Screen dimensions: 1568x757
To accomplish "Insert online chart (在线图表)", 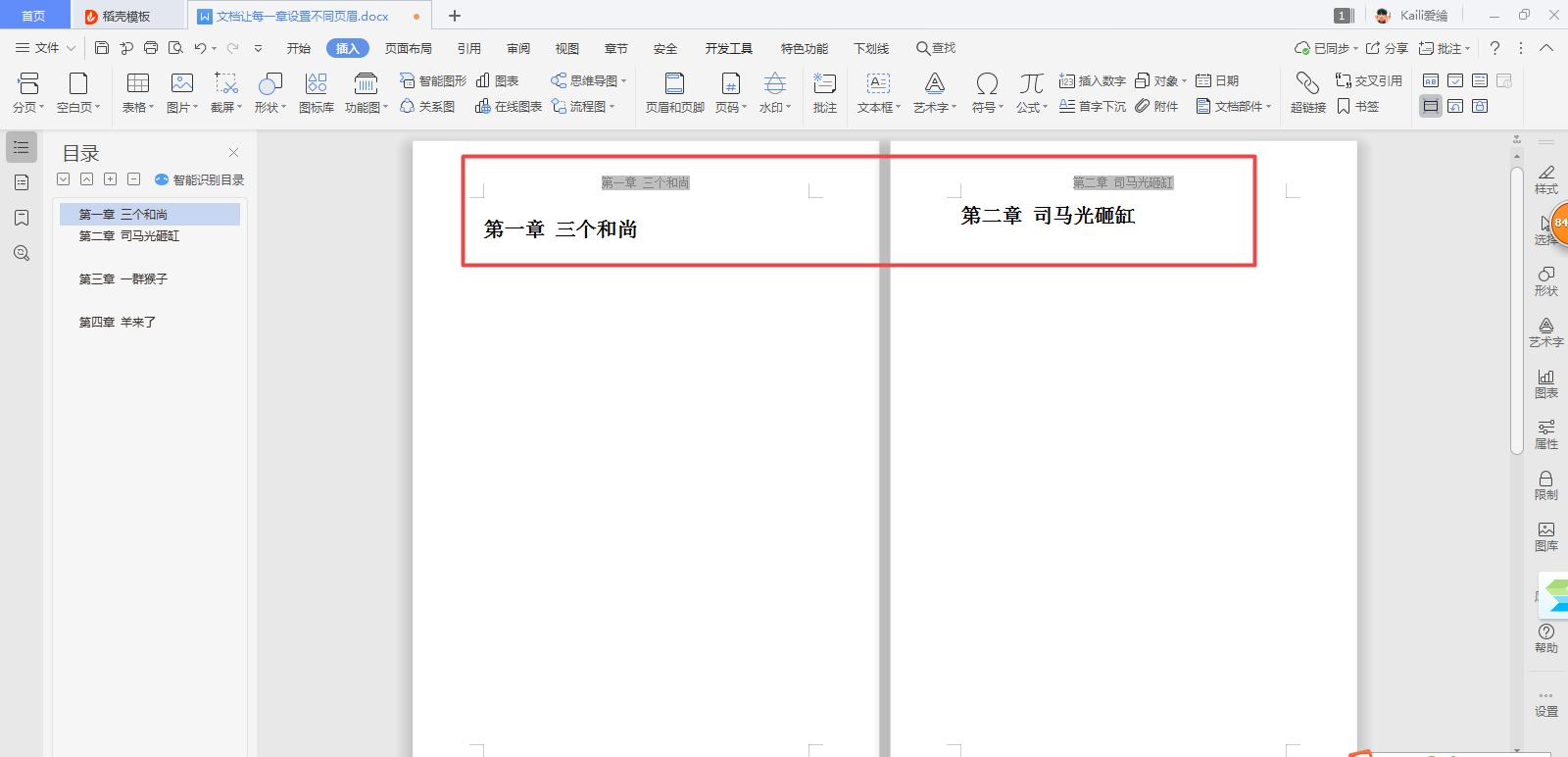I will tap(509, 106).
